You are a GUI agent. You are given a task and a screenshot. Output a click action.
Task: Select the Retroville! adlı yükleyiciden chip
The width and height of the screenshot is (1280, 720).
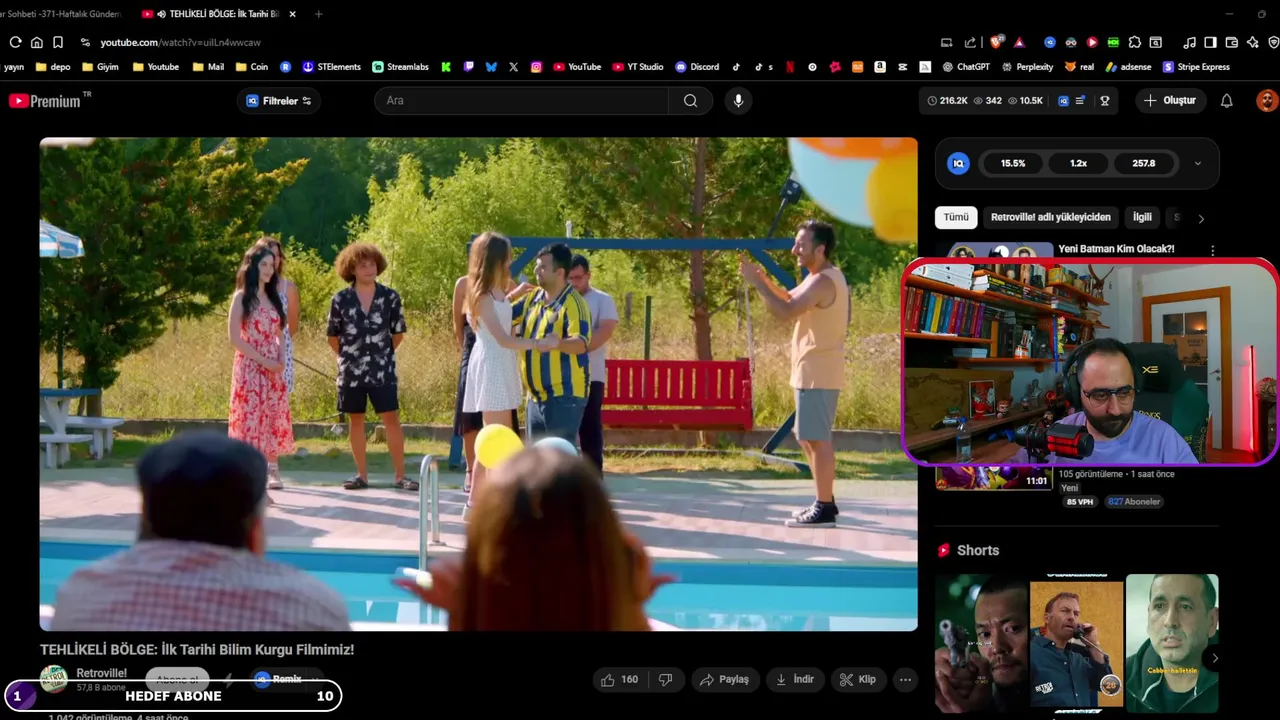pos(1050,217)
